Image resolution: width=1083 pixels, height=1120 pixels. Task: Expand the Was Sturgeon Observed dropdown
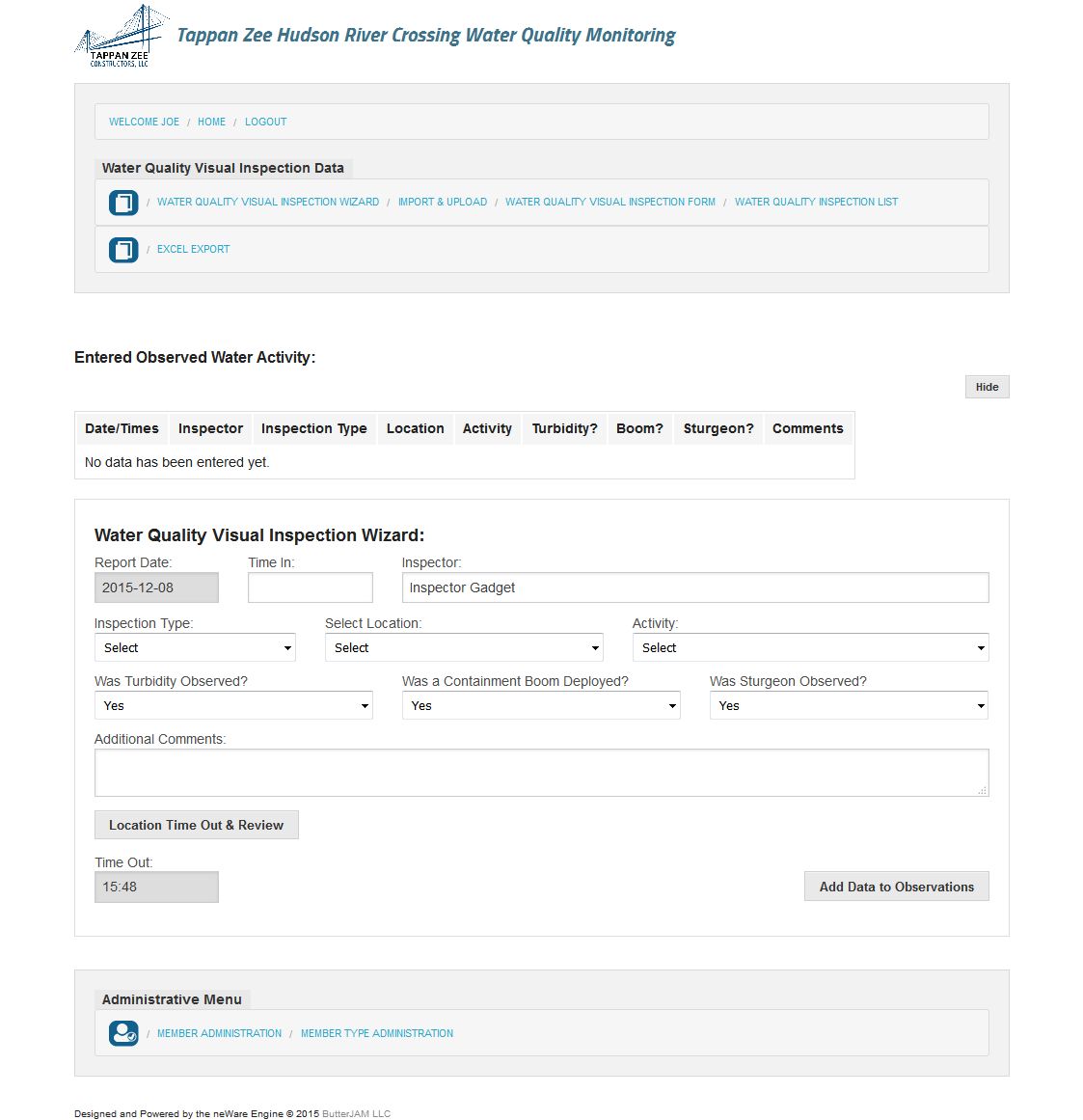coord(849,706)
